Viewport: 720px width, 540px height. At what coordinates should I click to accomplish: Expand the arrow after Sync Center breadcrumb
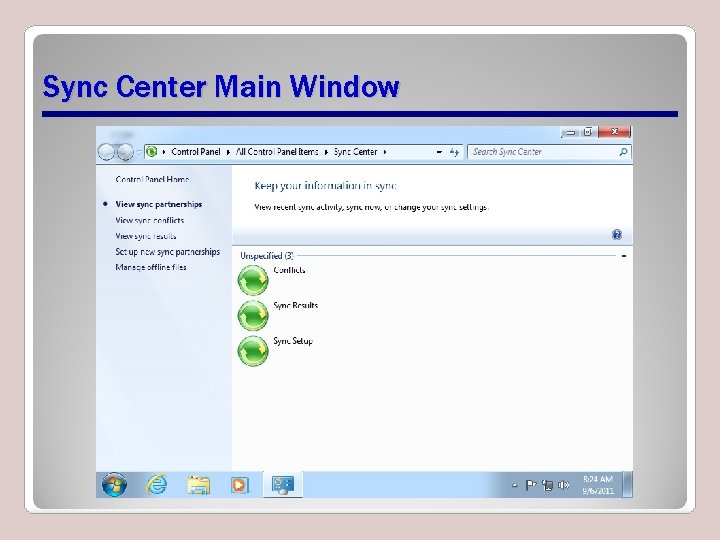(385, 152)
